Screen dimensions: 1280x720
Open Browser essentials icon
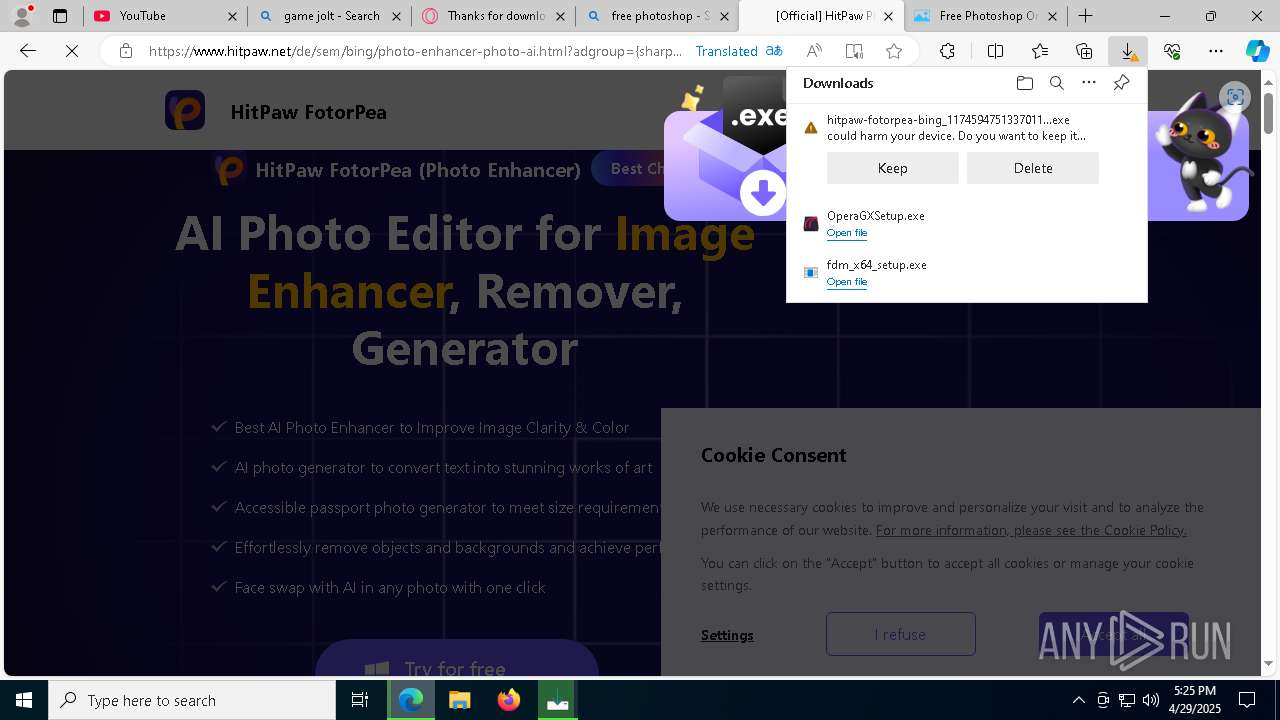tap(1172, 51)
